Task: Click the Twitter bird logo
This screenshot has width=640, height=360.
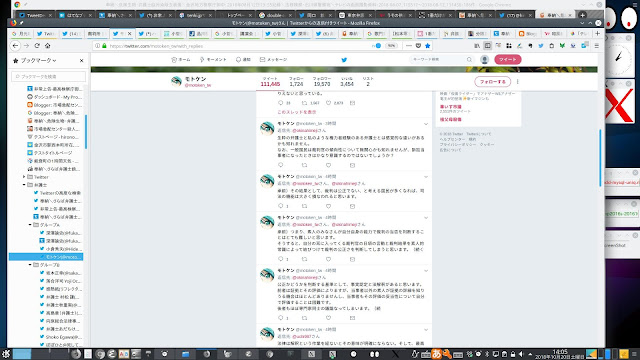Action: click(344, 60)
